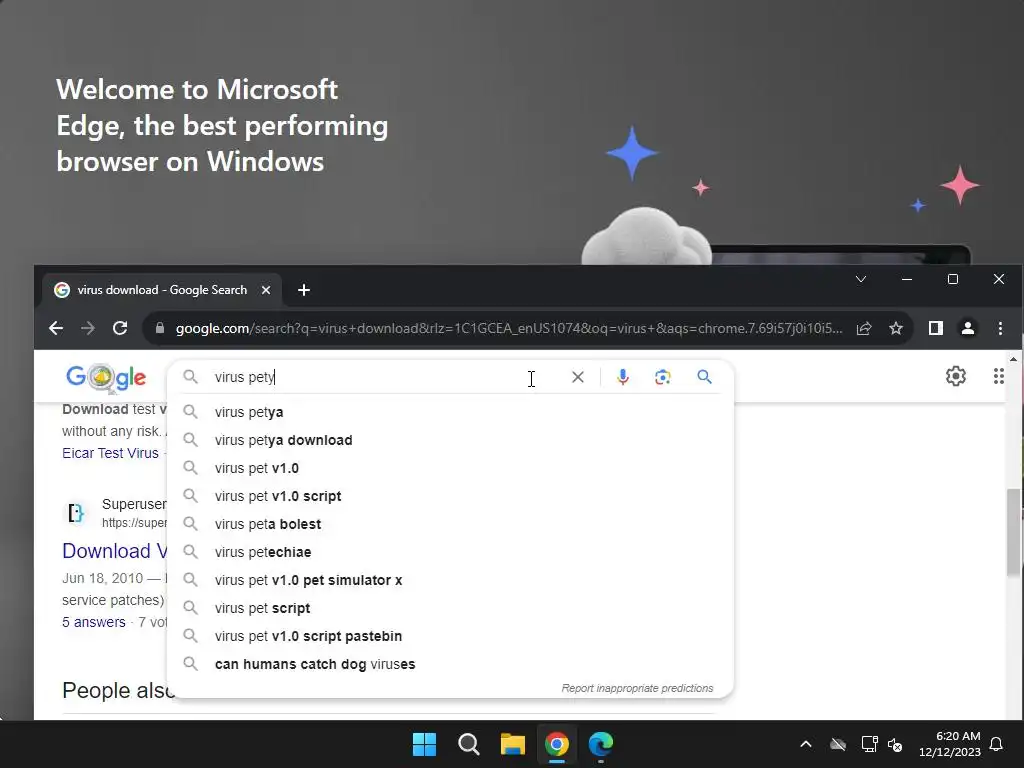This screenshot has width=1024, height=768.
Task: Open the network status tray icon
Action: pos(869,744)
